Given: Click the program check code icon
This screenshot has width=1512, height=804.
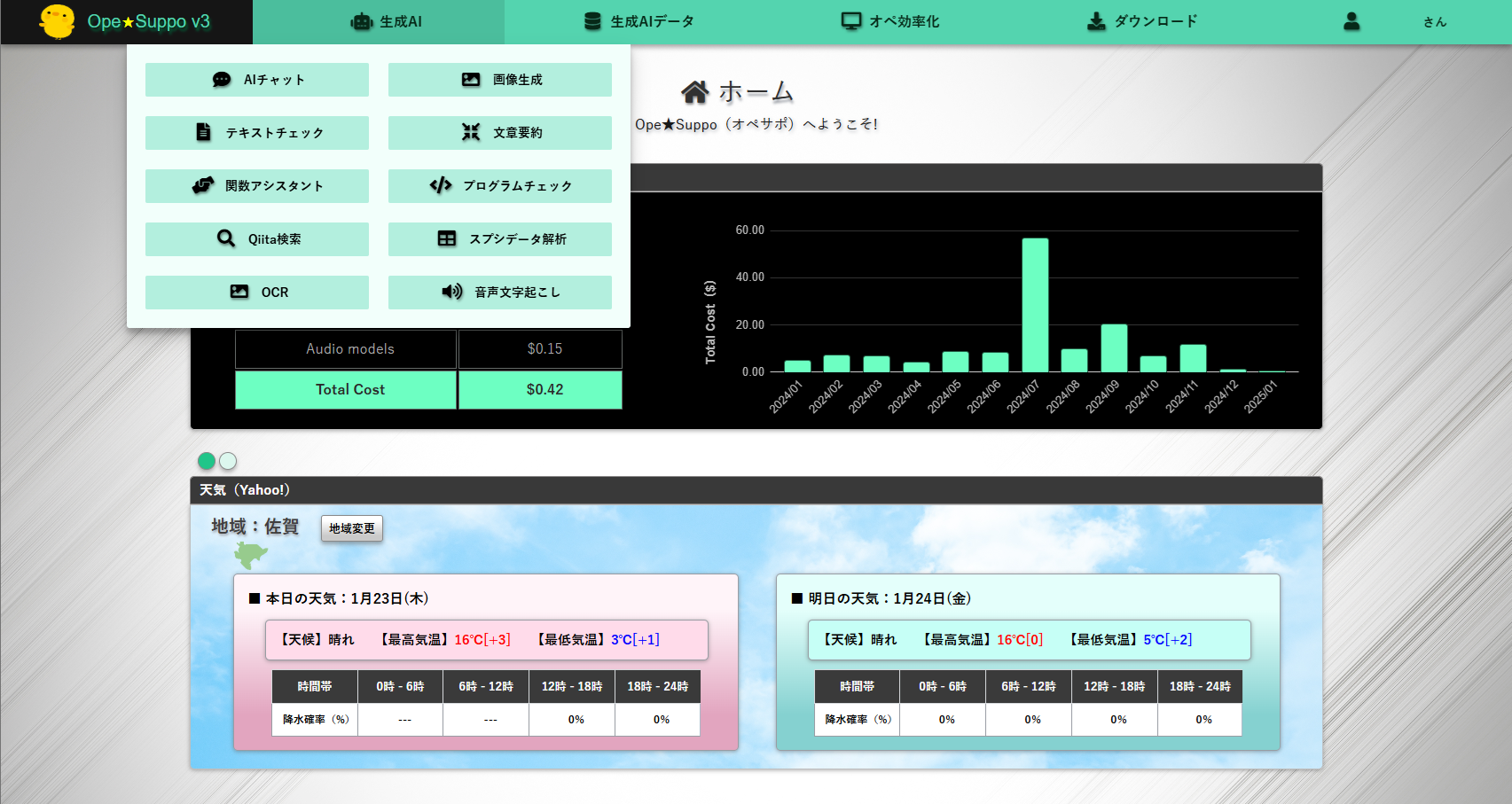Looking at the screenshot, I should (441, 185).
